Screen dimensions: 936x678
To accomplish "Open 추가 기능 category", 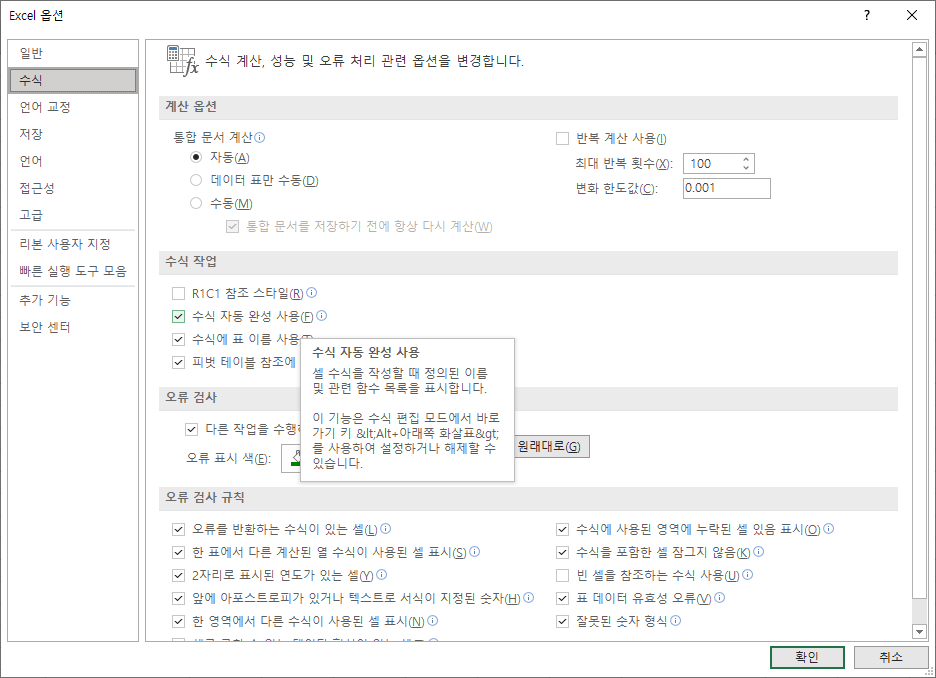I will click(73, 300).
